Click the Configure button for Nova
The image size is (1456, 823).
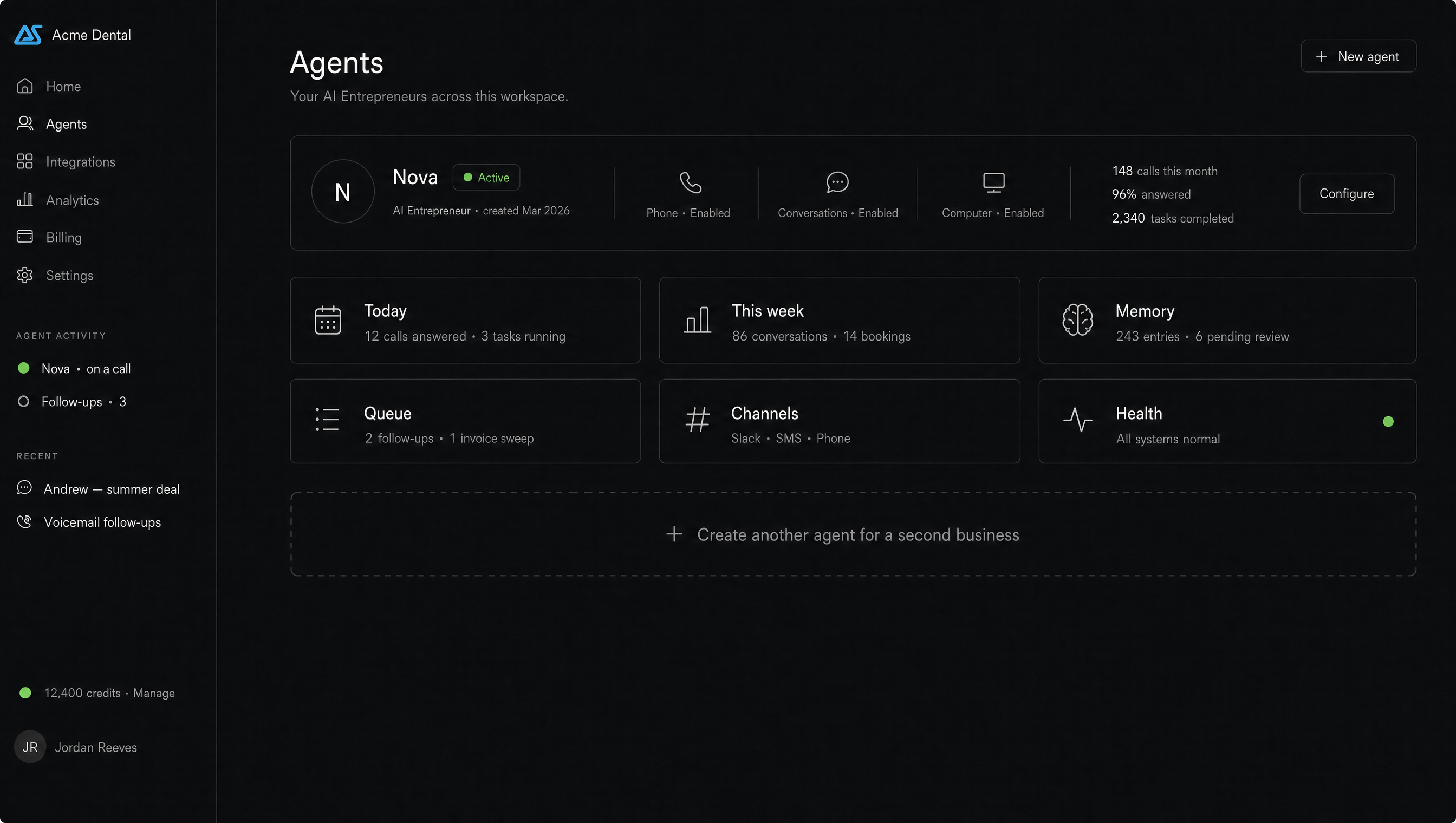[1347, 194]
